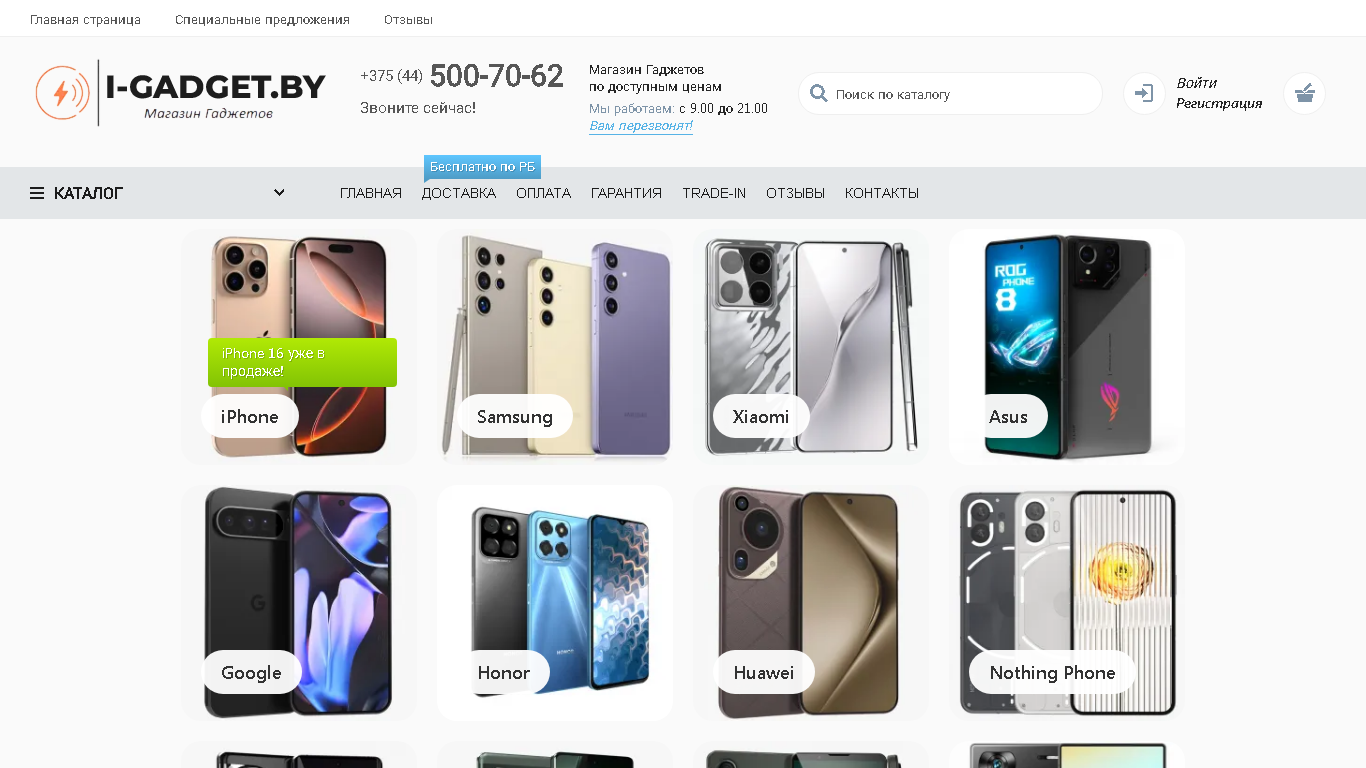Open the Регистрация link

(1219, 103)
